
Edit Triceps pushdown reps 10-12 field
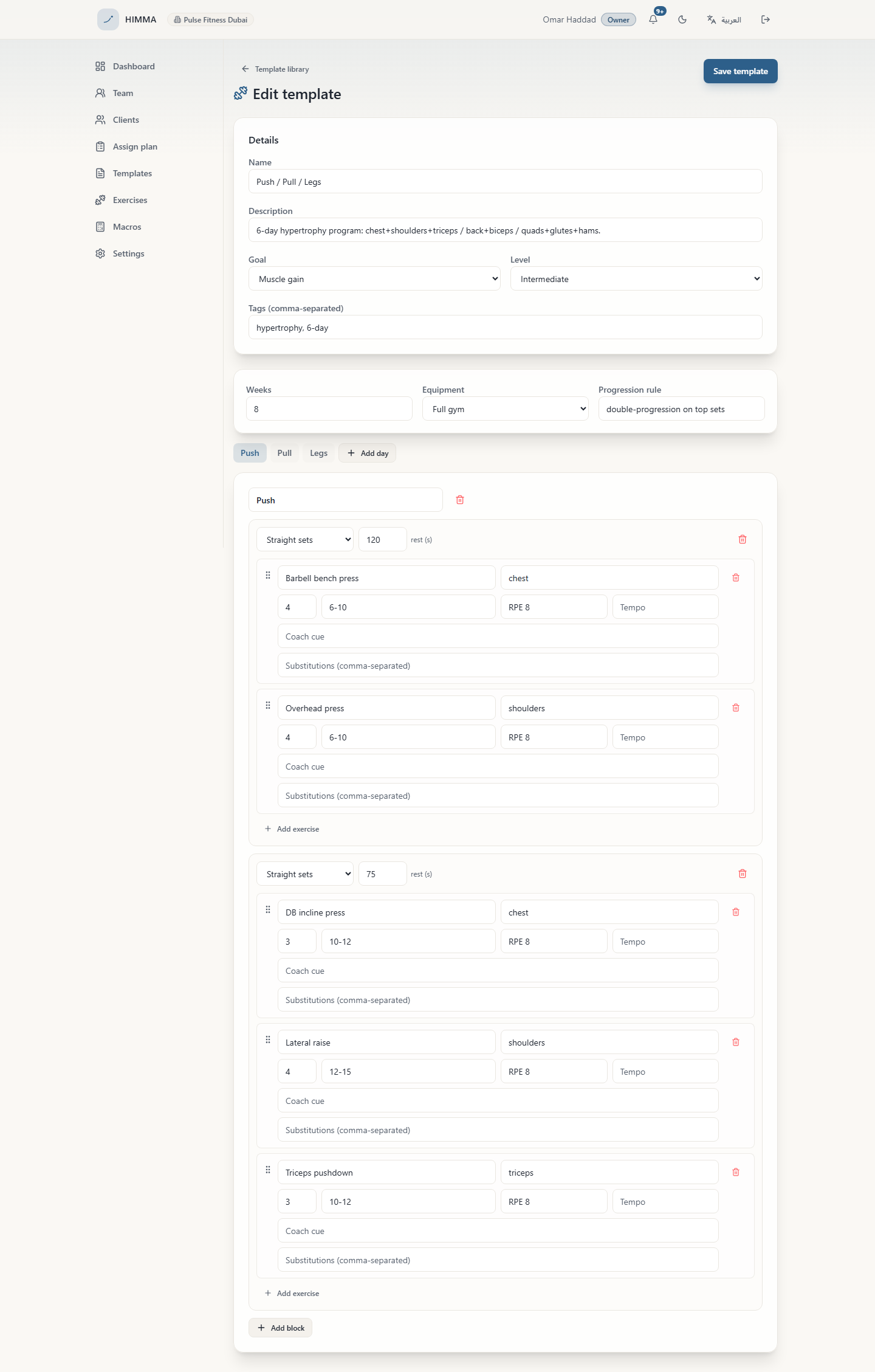408,1201
